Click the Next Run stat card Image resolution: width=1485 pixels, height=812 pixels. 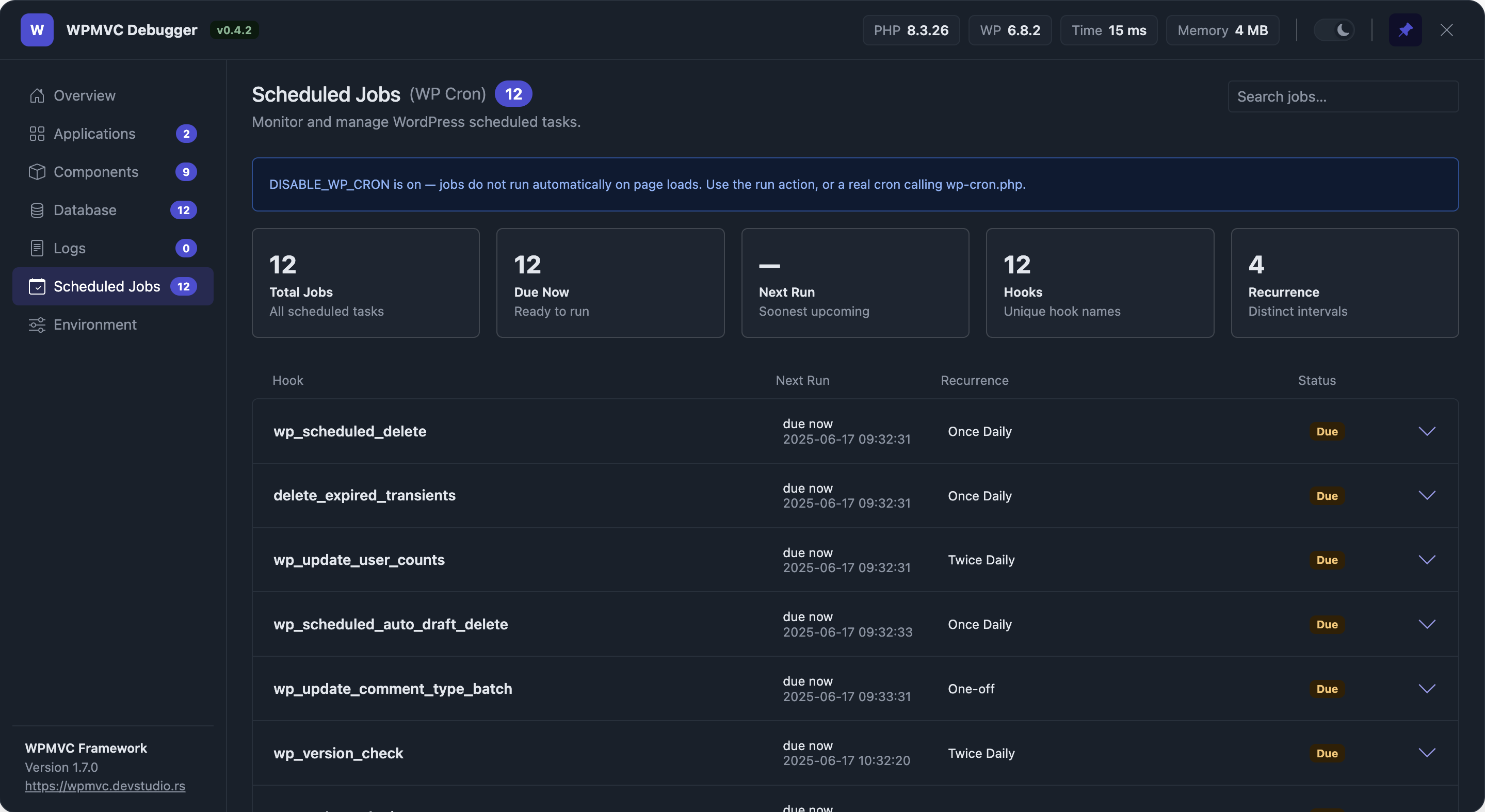pyautogui.click(x=855, y=283)
